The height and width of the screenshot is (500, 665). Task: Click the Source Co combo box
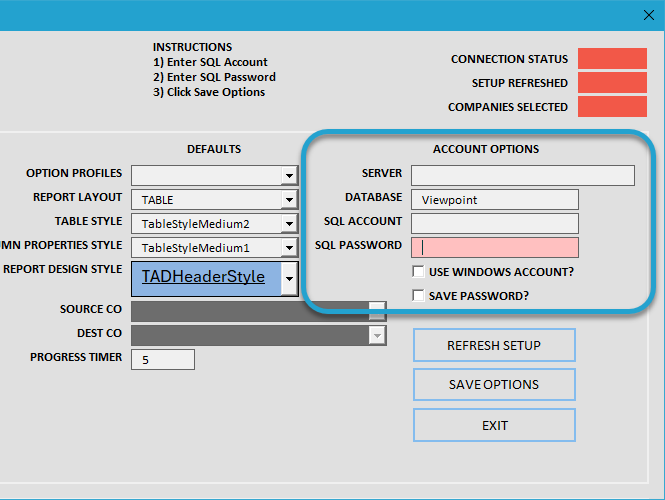pos(259,312)
